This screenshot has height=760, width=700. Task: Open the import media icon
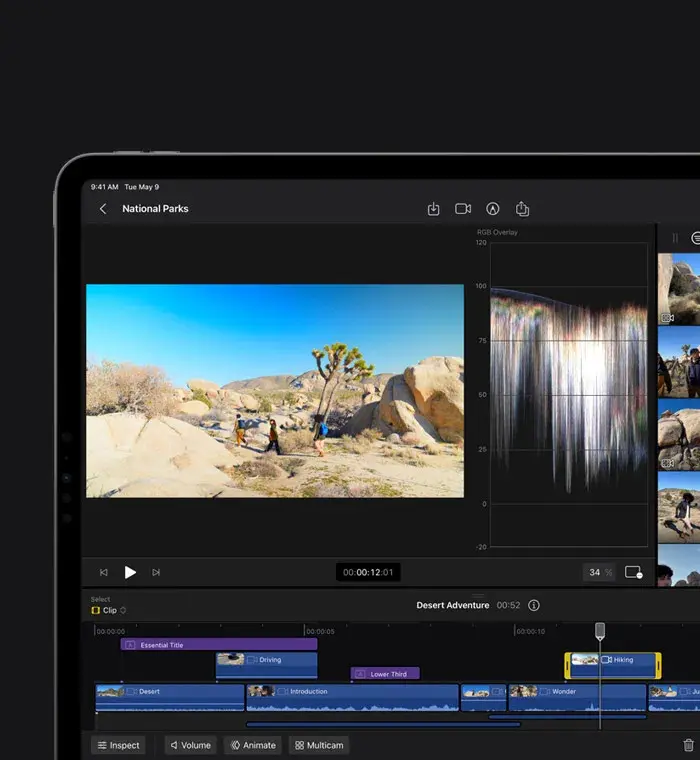coord(433,209)
